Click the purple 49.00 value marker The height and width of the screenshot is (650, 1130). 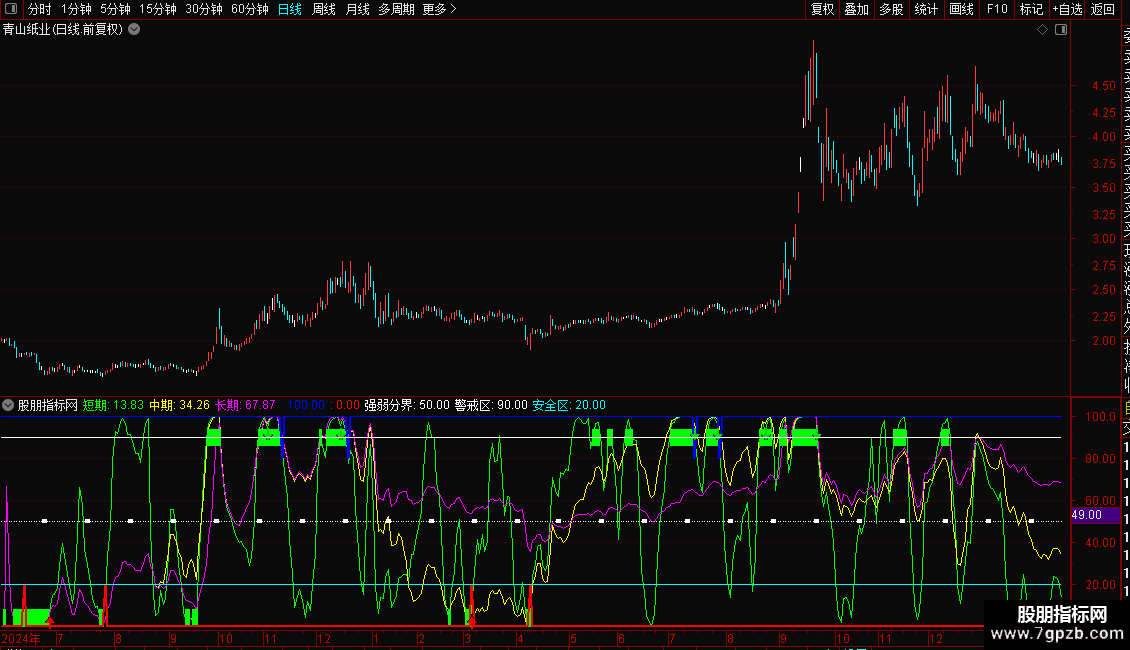click(x=1086, y=515)
